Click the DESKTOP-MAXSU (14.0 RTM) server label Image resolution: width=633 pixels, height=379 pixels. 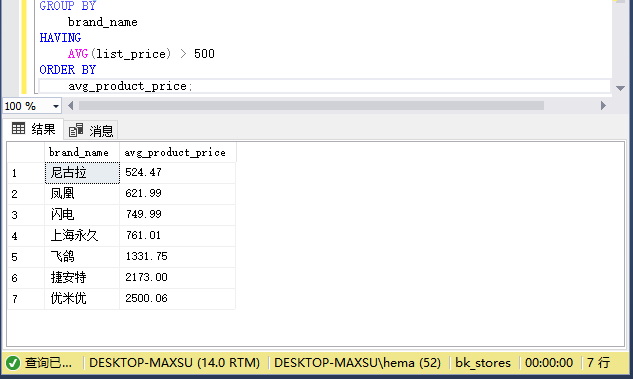pyautogui.click(x=174, y=363)
